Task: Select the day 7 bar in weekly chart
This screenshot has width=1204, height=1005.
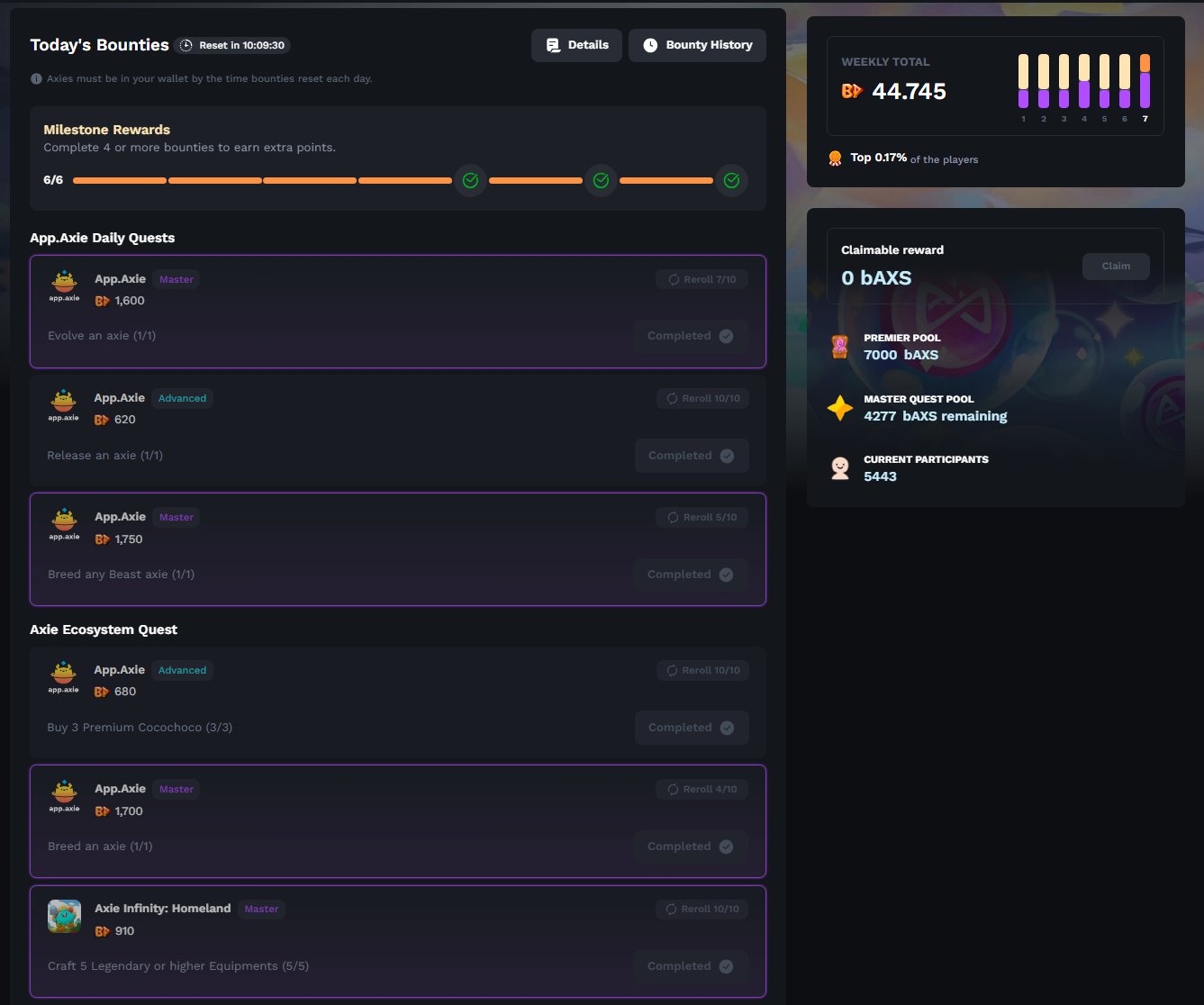Action: click(1145, 81)
